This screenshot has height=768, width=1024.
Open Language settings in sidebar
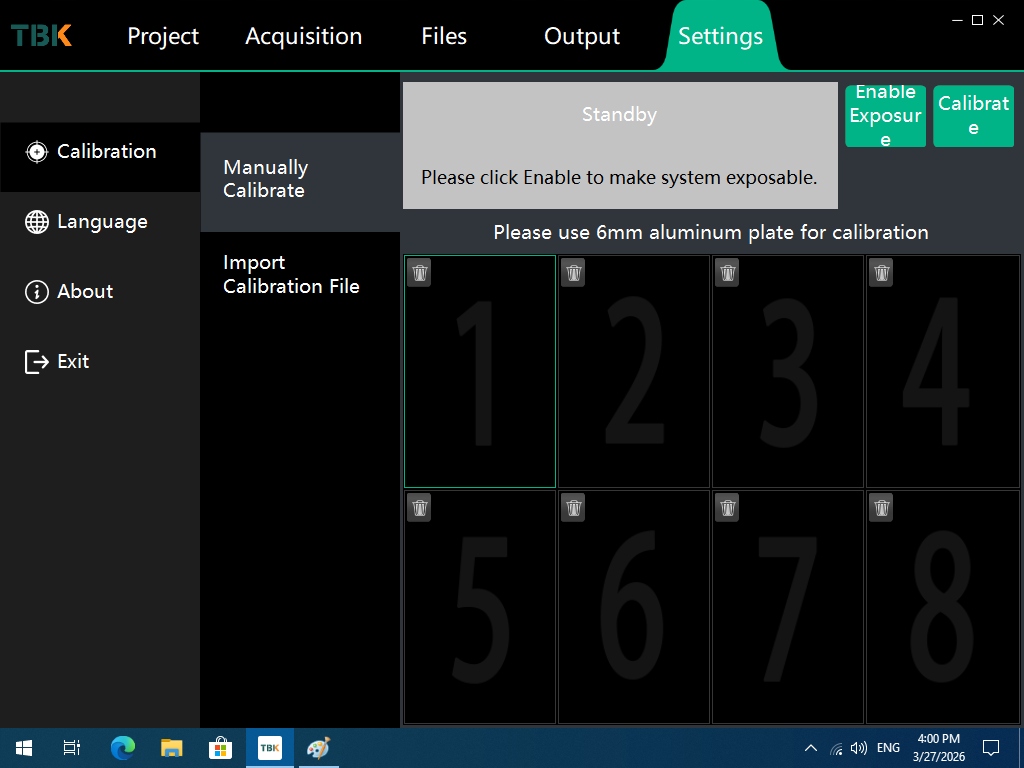(101, 222)
